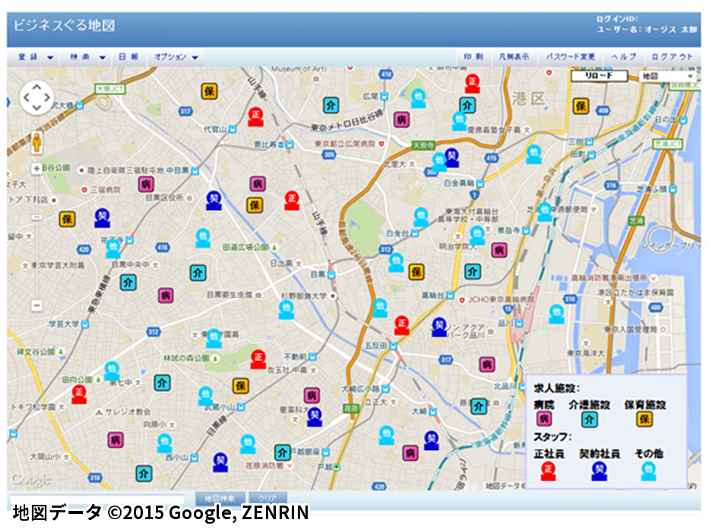This screenshot has width=709, height=532.
Task: Select red 正 marker right of 五反田
Action: click(402, 325)
